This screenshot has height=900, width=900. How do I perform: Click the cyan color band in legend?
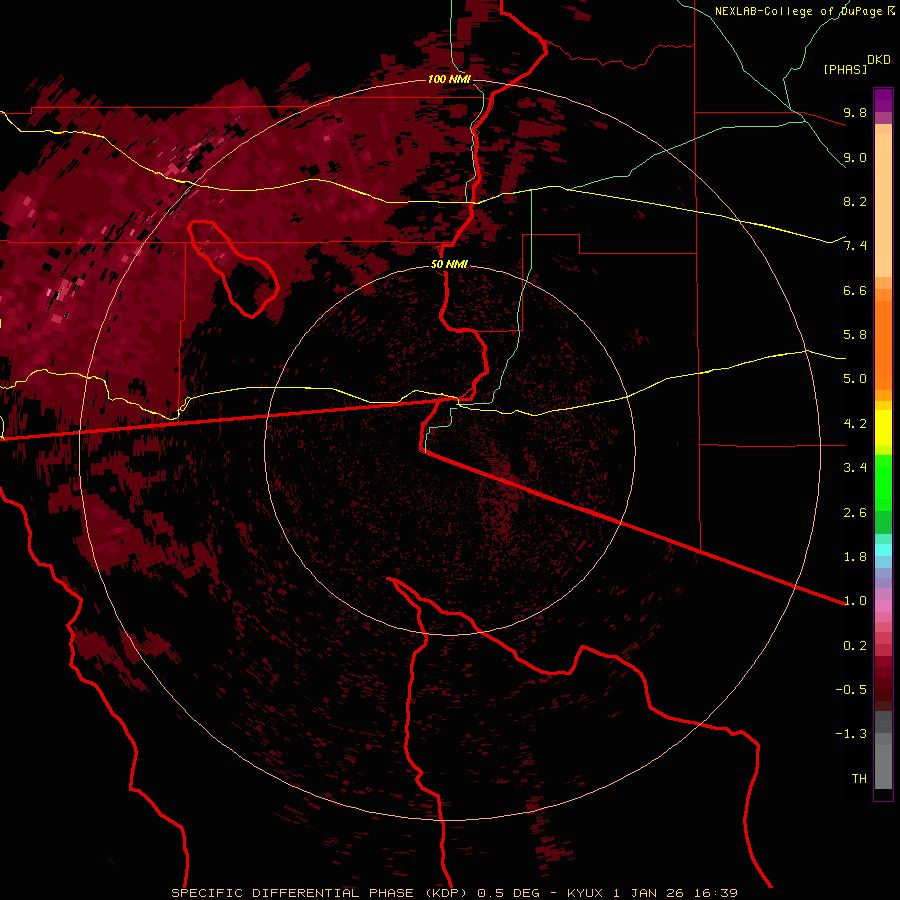click(883, 550)
